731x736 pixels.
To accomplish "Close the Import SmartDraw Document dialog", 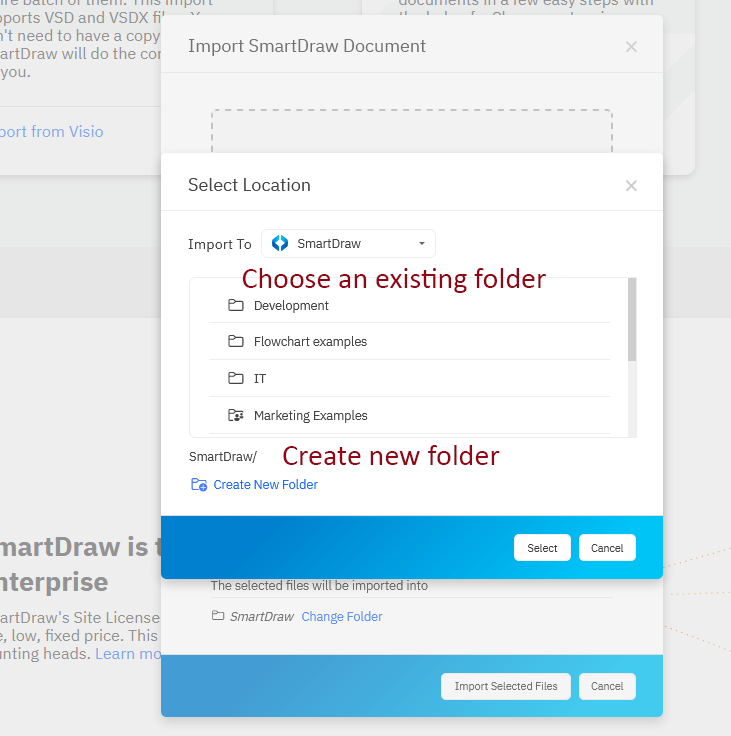I will [631, 46].
